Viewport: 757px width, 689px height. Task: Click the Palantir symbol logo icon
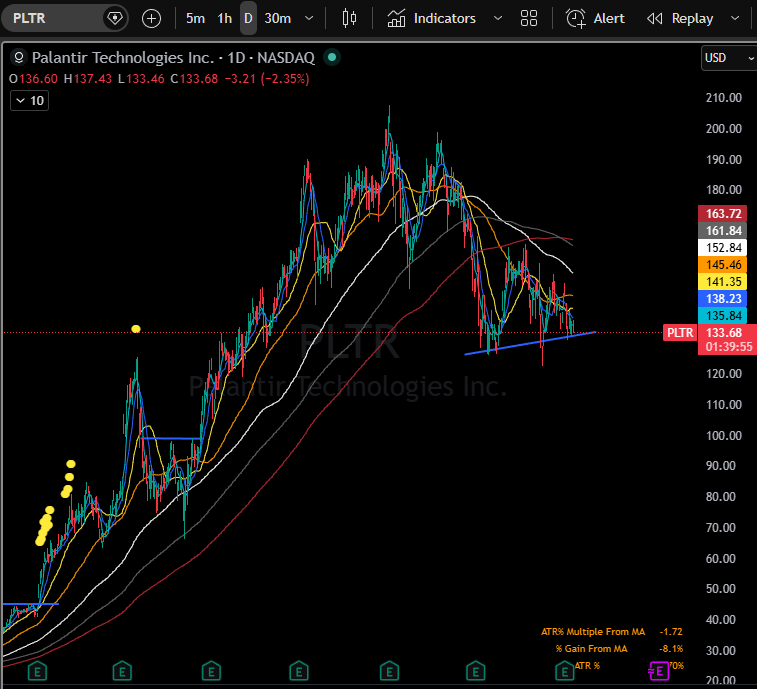pyautogui.click(x=18, y=57)
